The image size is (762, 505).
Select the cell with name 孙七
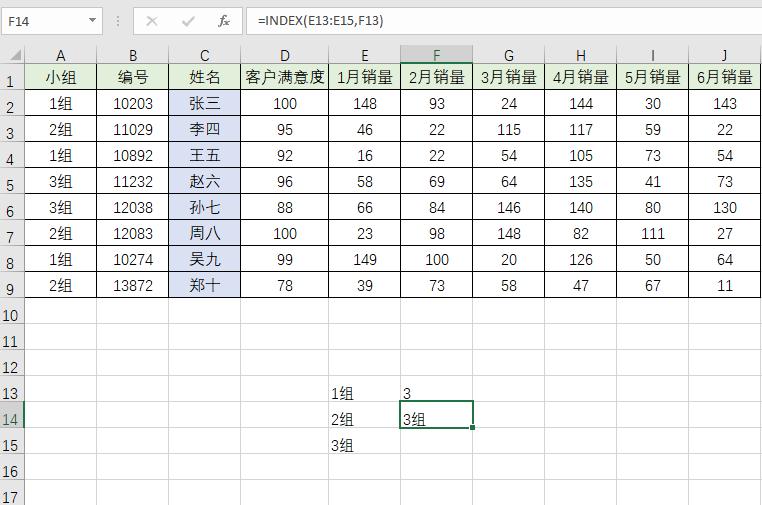pos(205,207)
